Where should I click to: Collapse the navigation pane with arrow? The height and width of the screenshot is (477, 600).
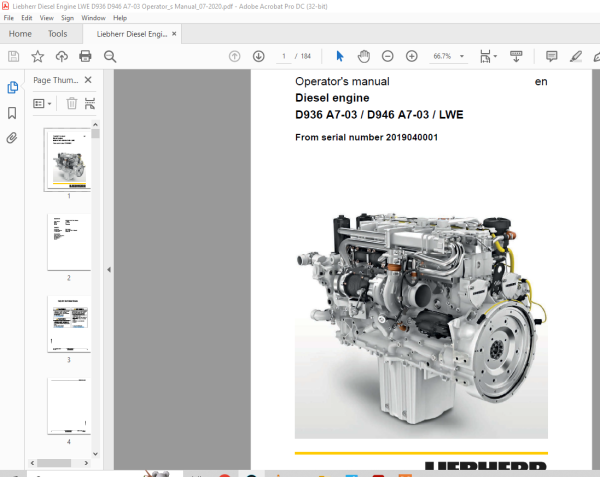point(109,270)
